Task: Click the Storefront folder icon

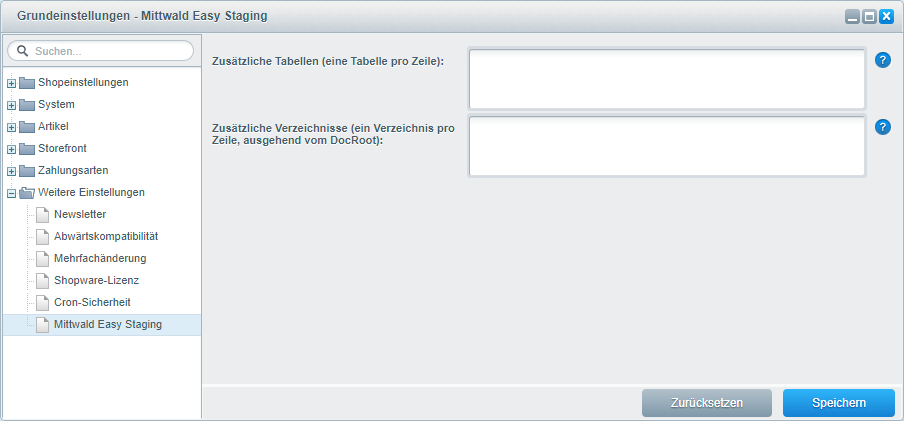Action: [x=27, y=149]
